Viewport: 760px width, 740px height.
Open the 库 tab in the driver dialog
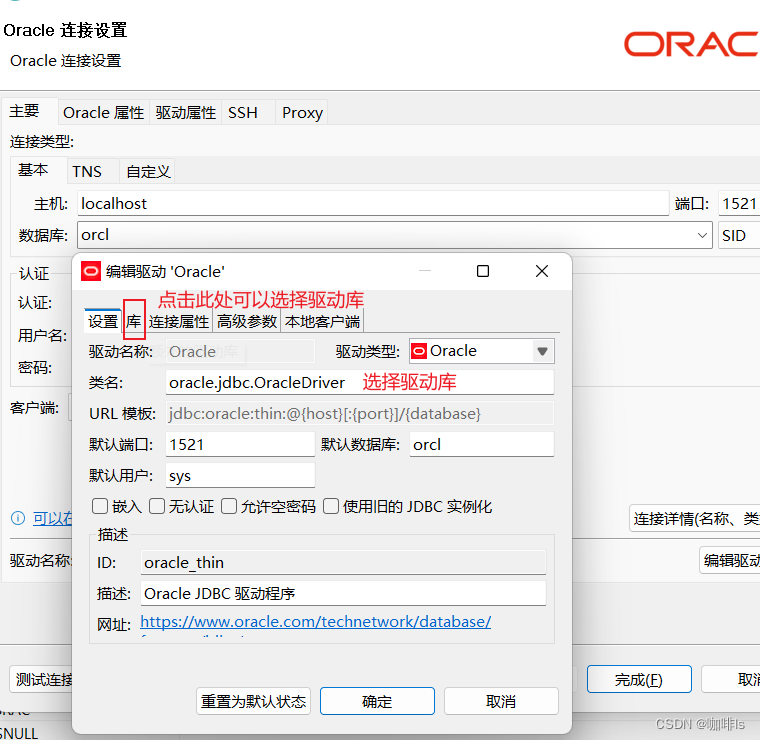(x=134, y=321)
